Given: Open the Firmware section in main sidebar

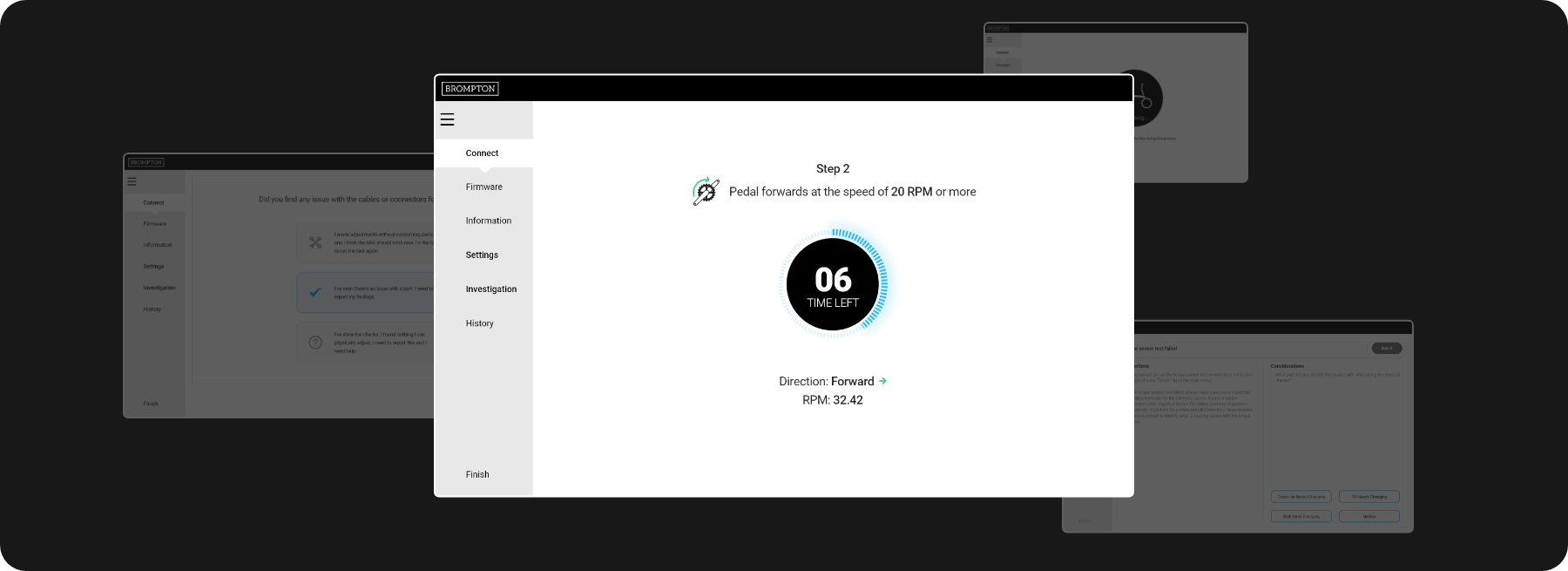Looking at the screenshot, I should (x=483, y=187).
